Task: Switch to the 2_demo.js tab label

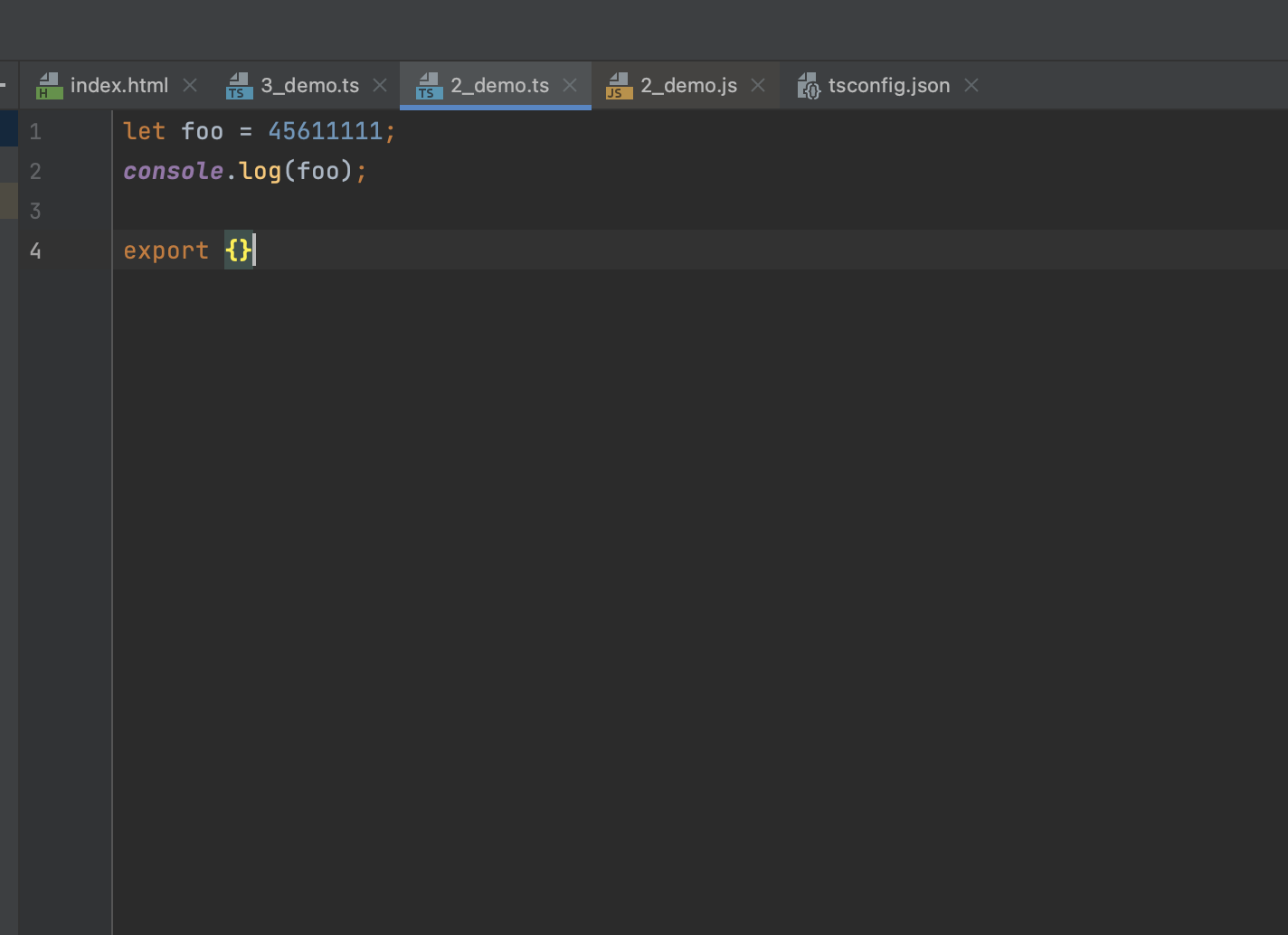Action: (688, 85)
